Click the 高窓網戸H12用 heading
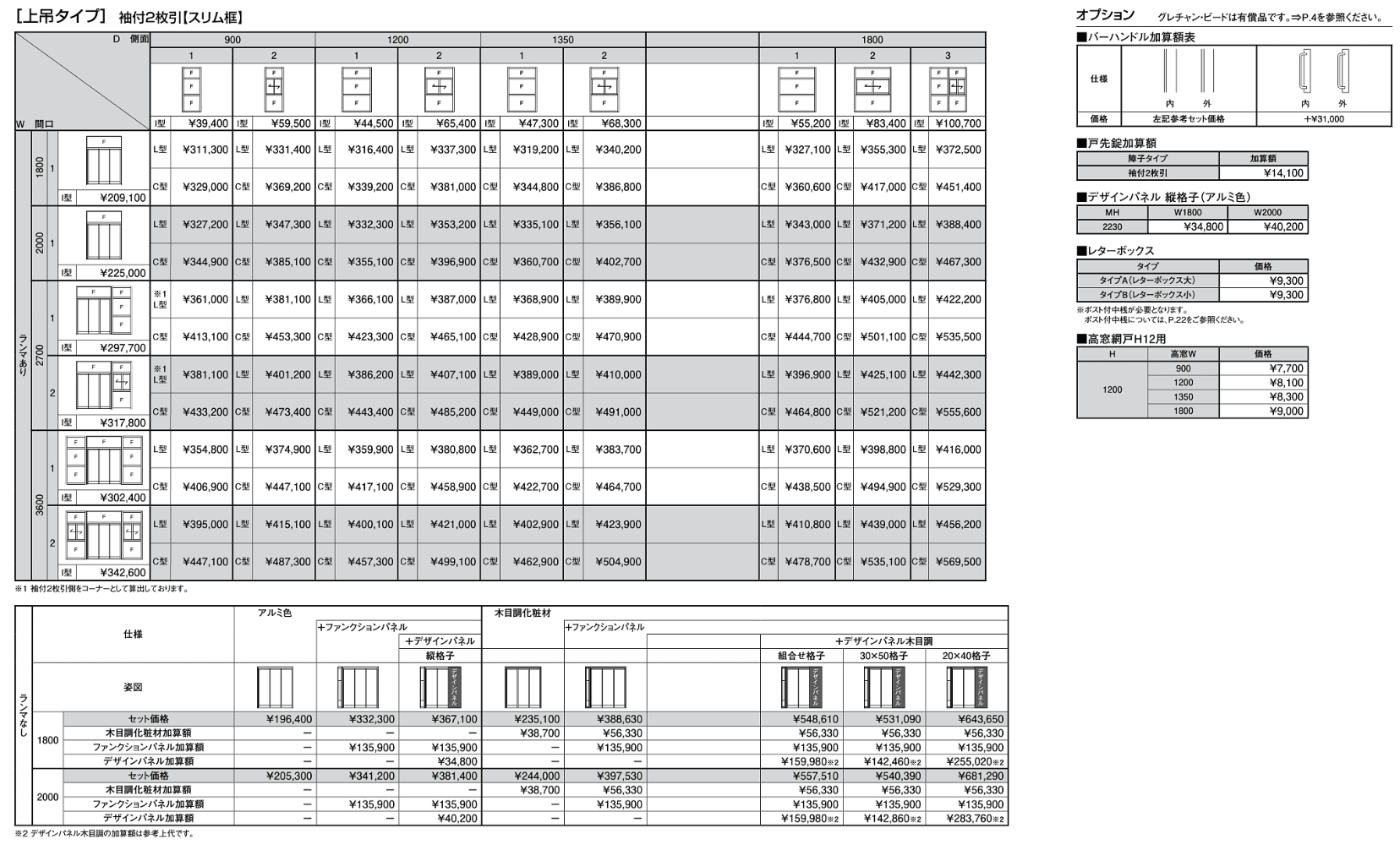1400x850 pixels. pos(1121,339)
